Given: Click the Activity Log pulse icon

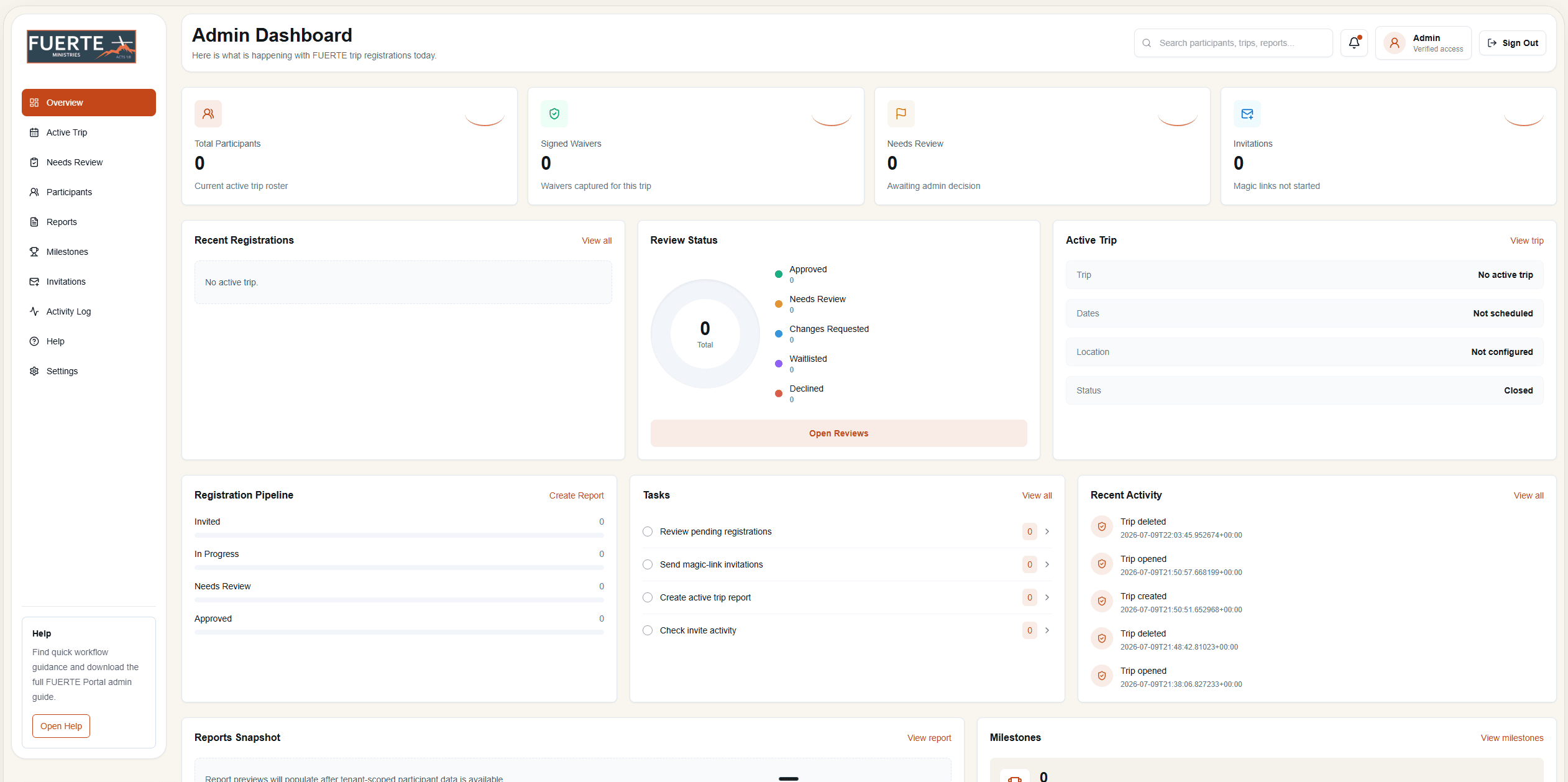Looking at the screenshot, I should point(34,311).
